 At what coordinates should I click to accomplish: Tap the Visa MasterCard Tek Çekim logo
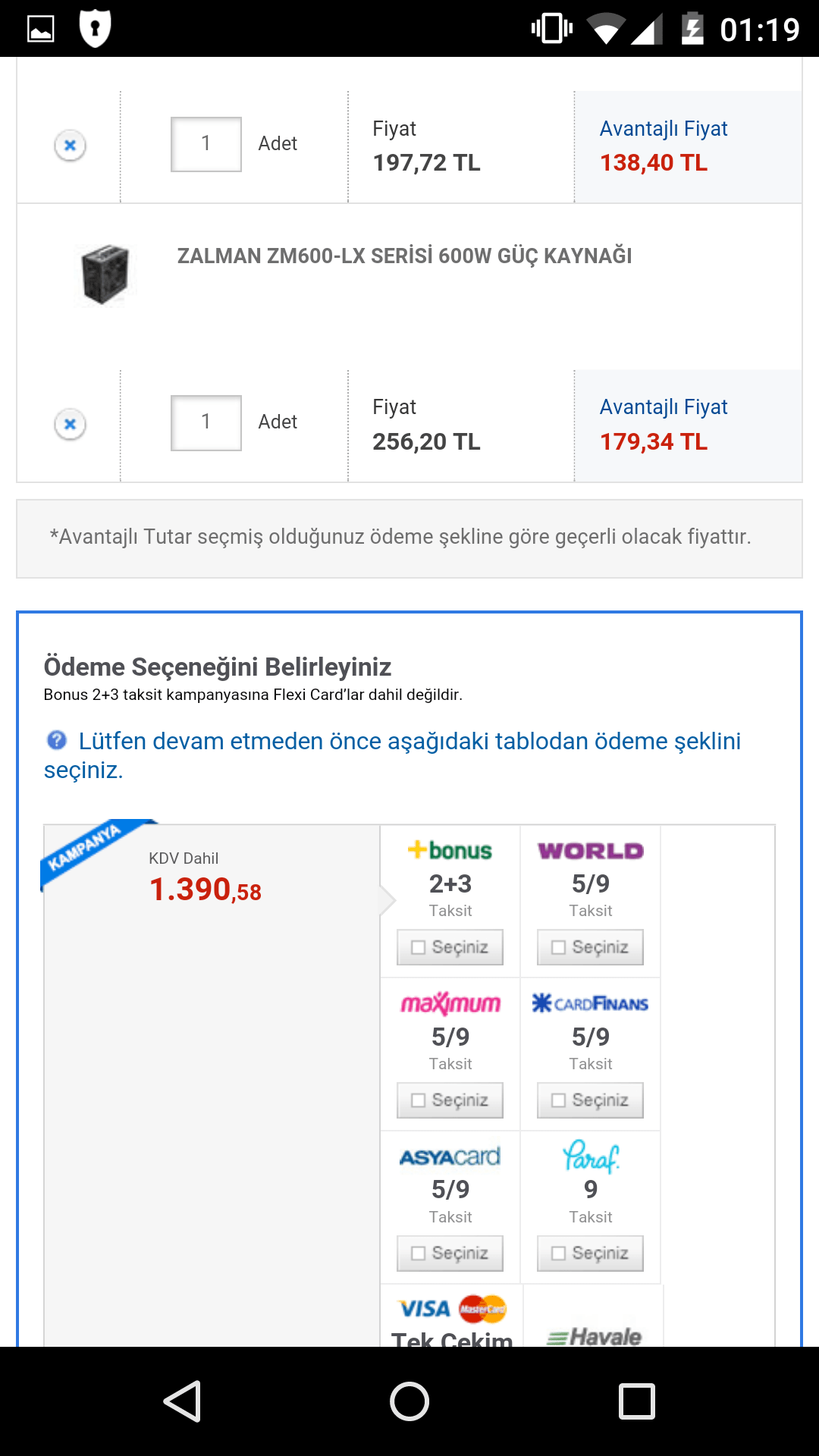(x=452, y=1310)
